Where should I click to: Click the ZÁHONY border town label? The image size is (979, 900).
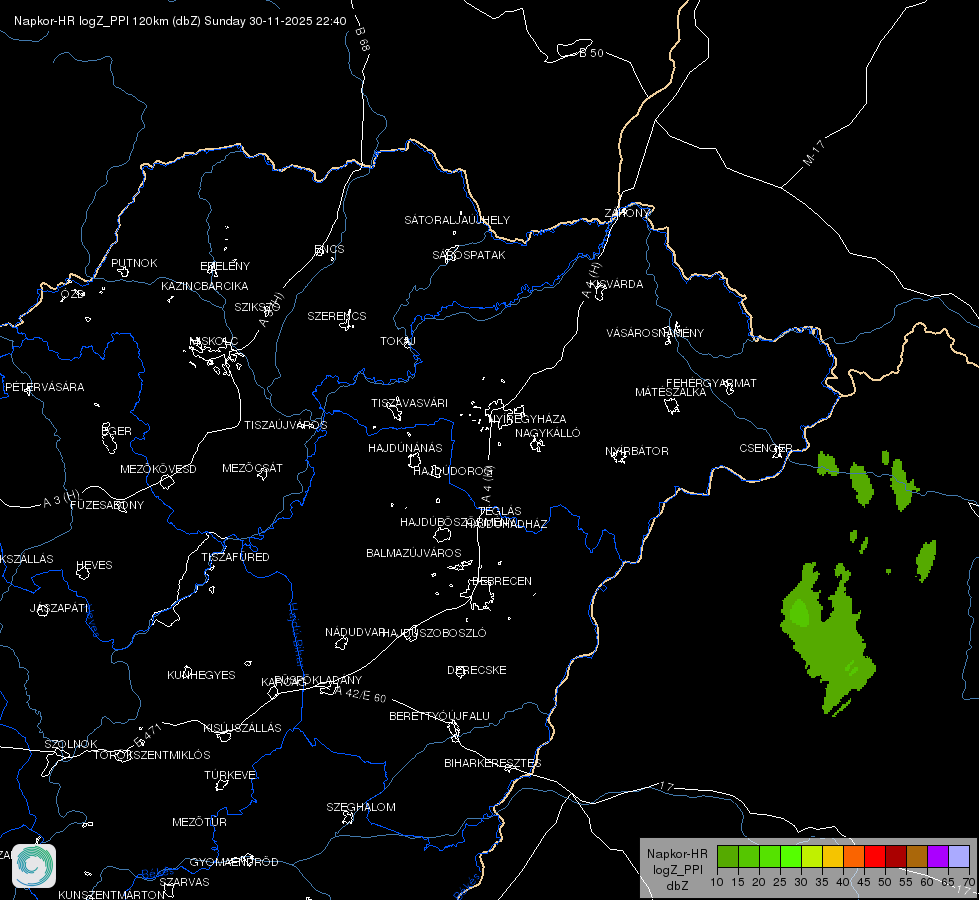pyautogui.click(x=627, y=213)
